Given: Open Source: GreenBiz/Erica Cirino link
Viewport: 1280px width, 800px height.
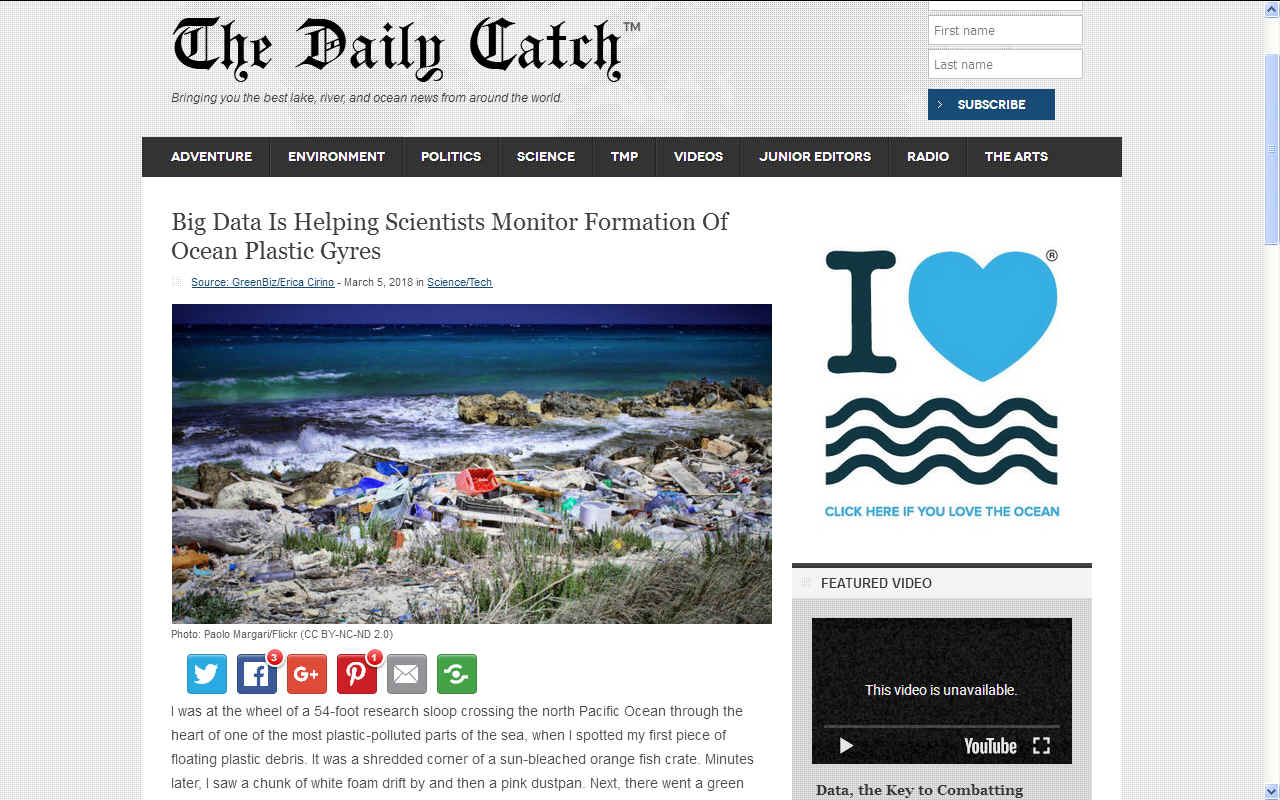Looking at the screenshot, I should pyautogui.click(x=264, y=282).
